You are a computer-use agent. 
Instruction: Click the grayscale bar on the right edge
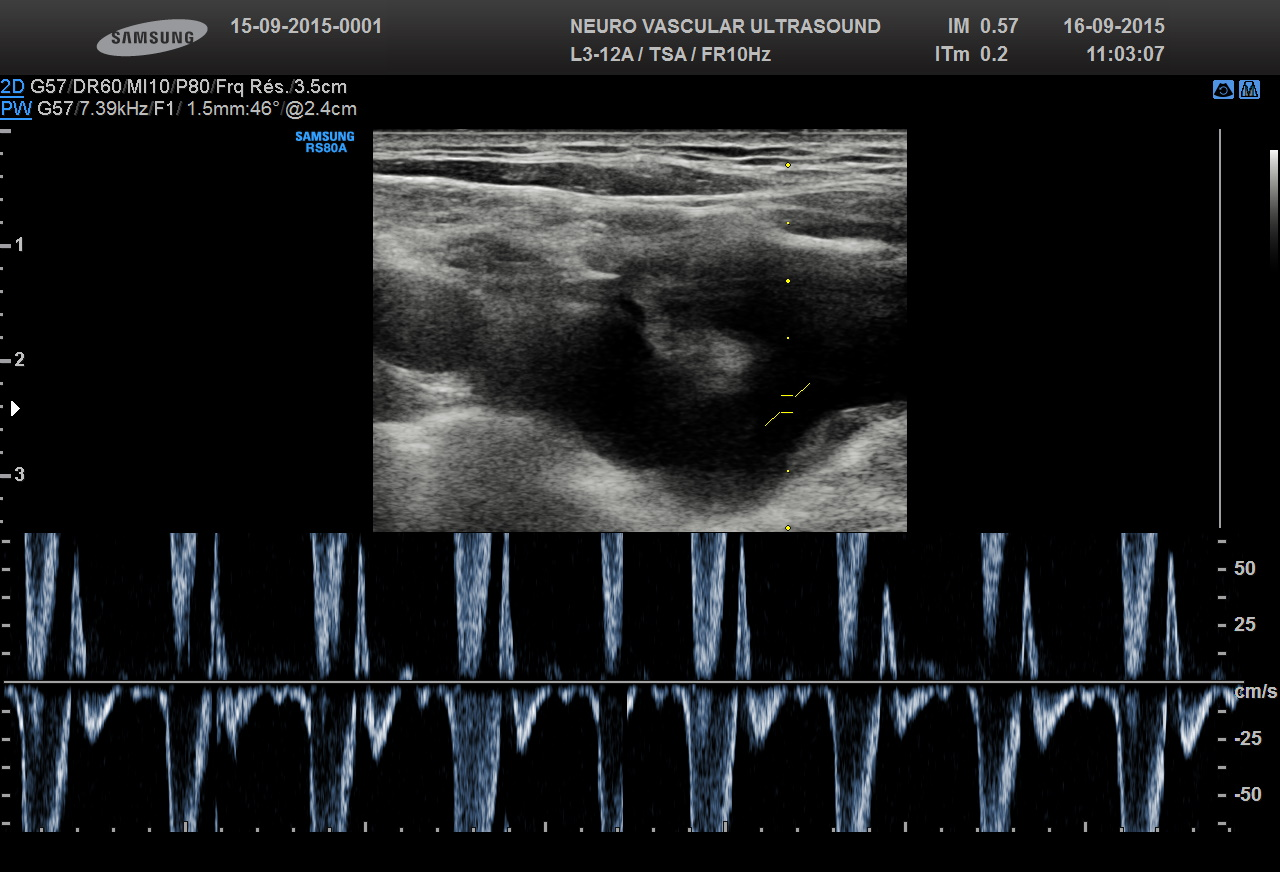click(1274, 205)
